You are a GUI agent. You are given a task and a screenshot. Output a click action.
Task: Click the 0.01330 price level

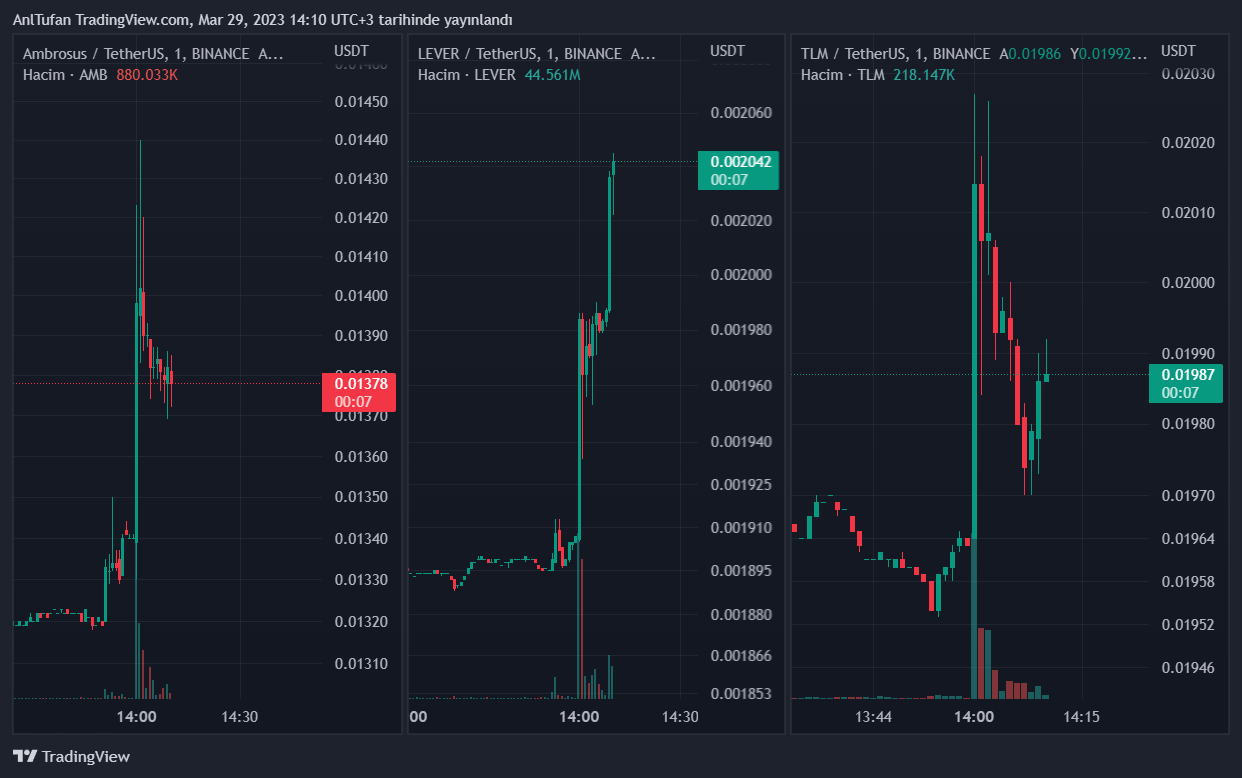point(361,580)
